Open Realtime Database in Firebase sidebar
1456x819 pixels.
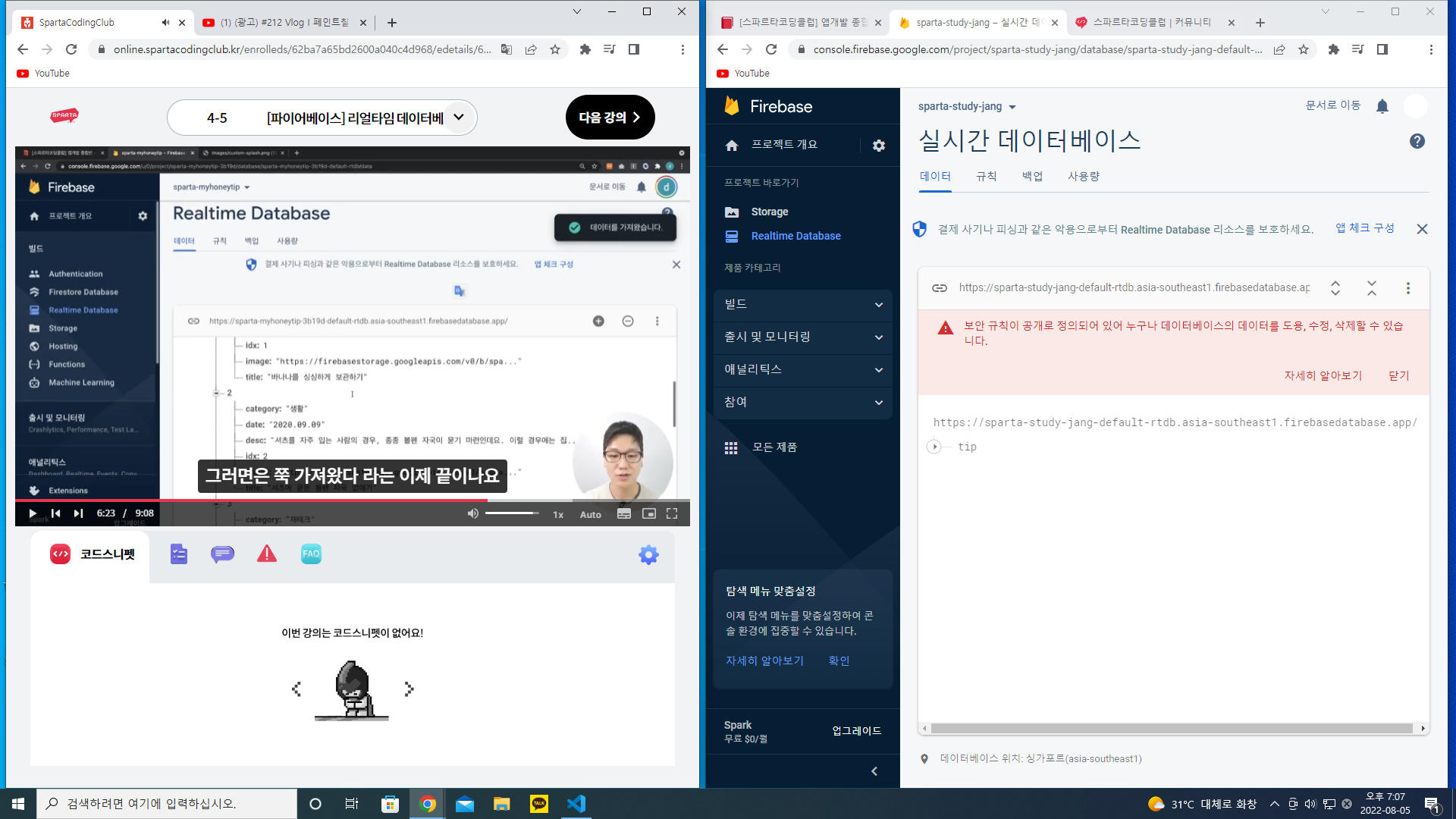coord(795,236)
